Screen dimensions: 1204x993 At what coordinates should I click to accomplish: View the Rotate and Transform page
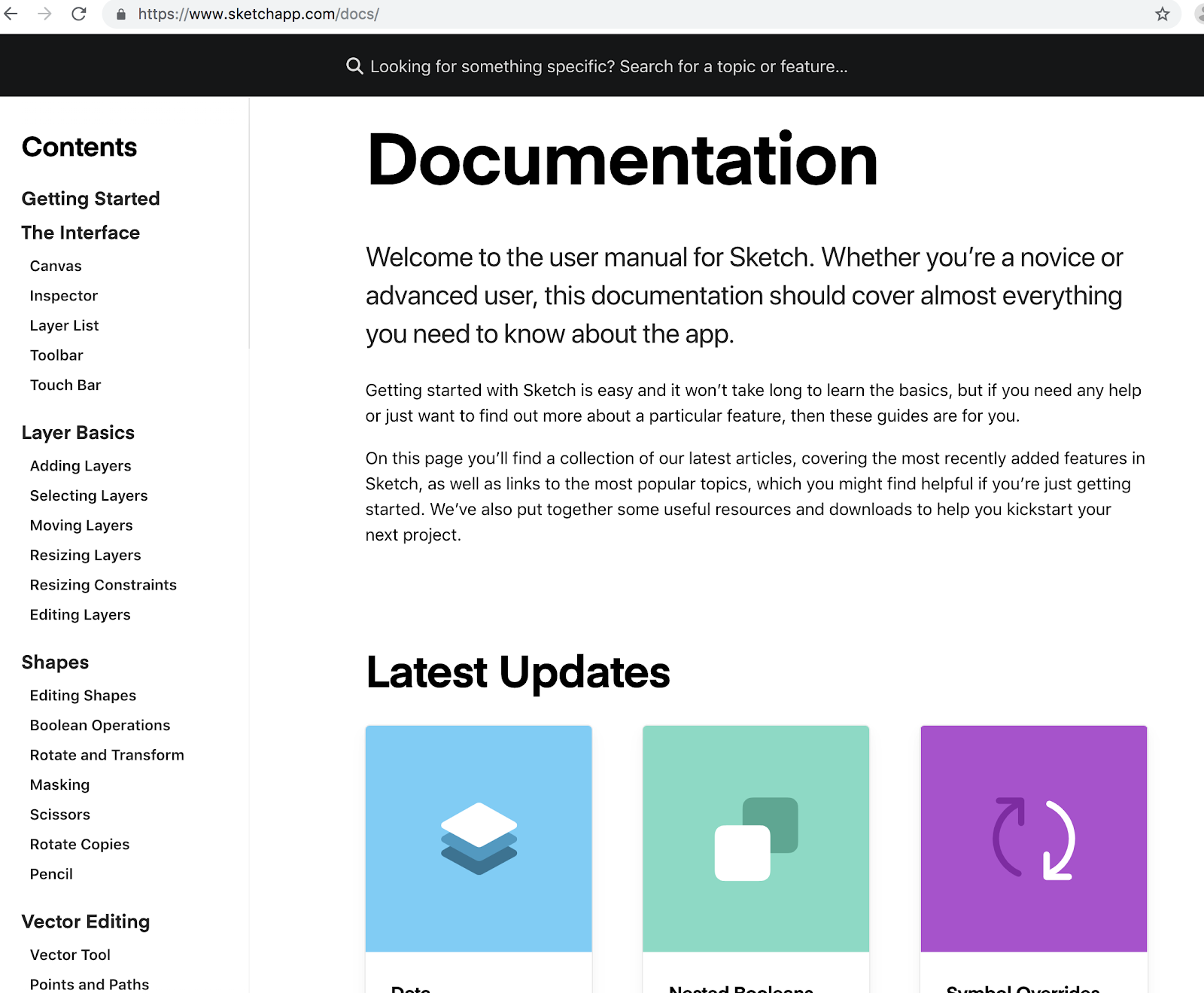[x=107, y=755]
